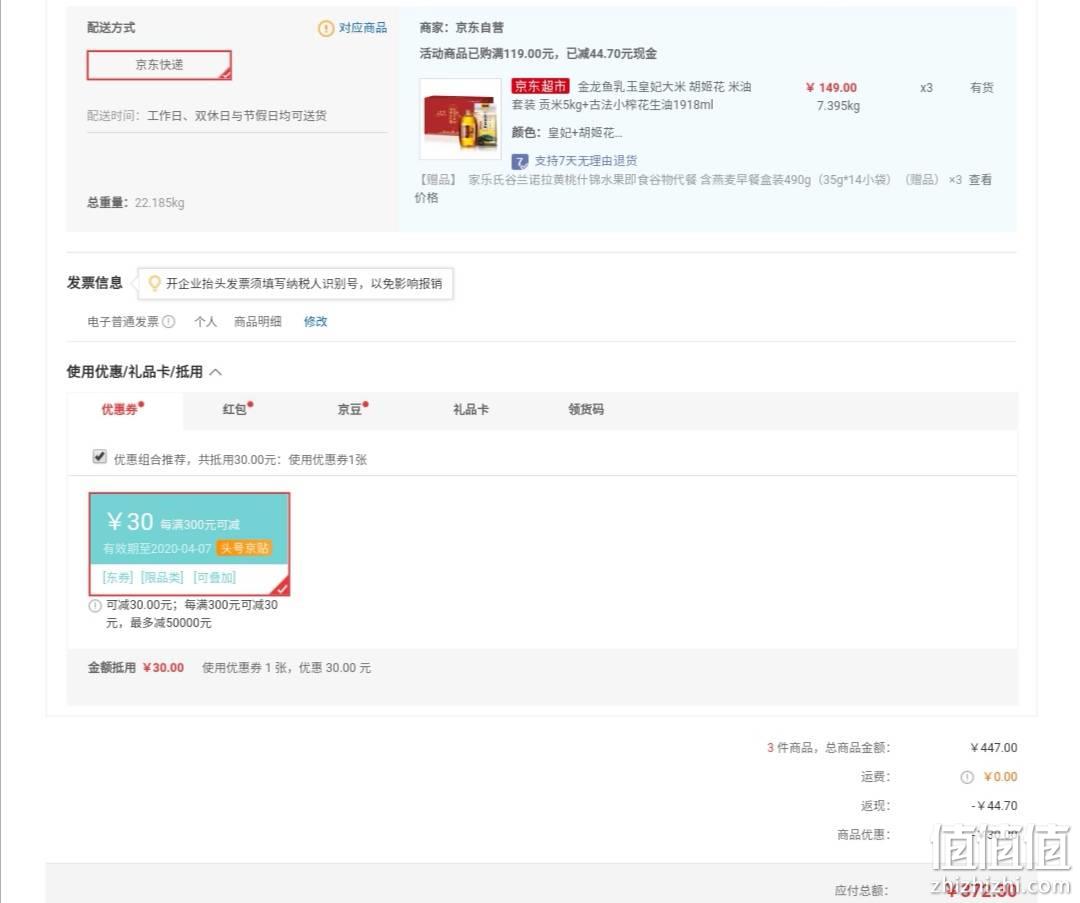Image resolution: width=1080 pixels, height=903 pixels.
Task: Click the 头号京贴 orange tag on coupon
Action: 244,548
